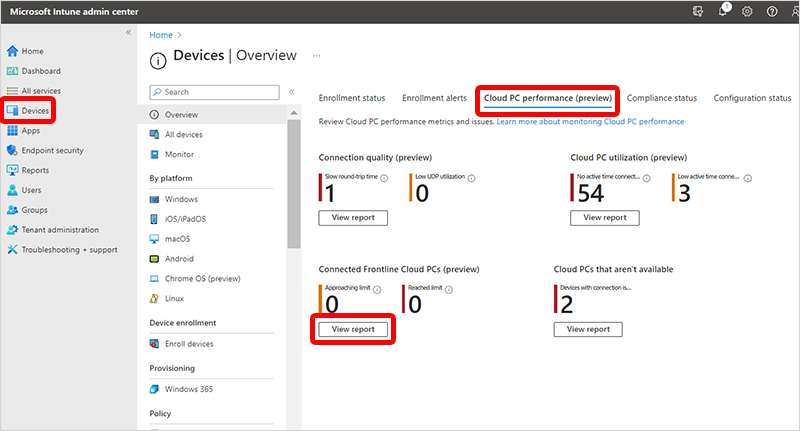Open Windows platform devices

[173, 199]
